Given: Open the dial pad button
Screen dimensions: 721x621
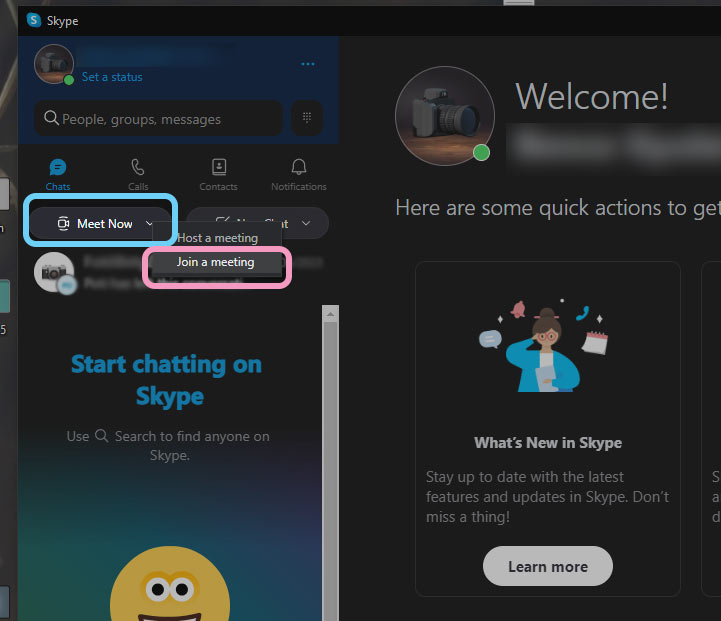Looking at the screenshot, I should 307,118.
